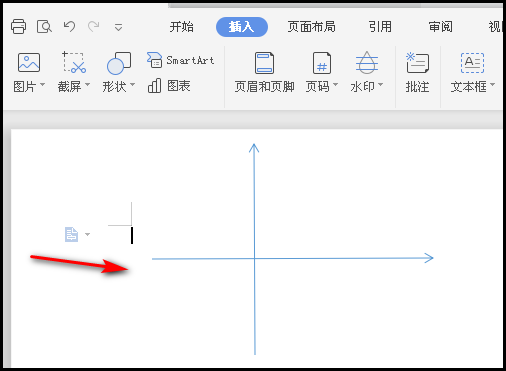This screenshot has height=371, width=506.
Task: Go to the 引用 tab
Action: pos(380,27)
